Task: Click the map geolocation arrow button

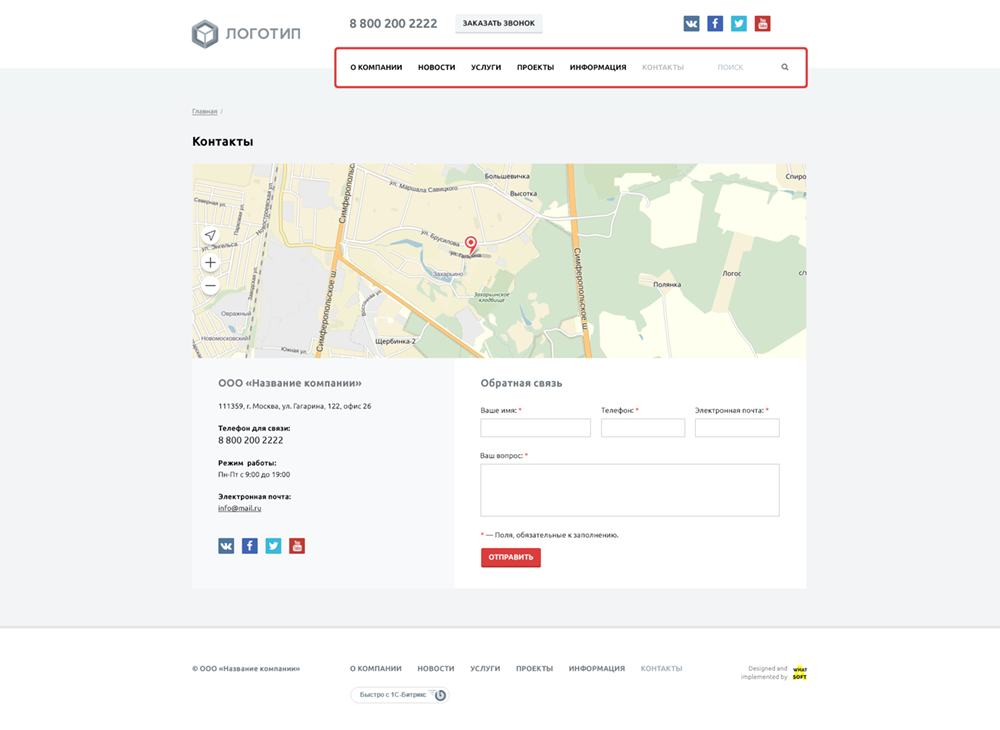Action: coord(210,236)
